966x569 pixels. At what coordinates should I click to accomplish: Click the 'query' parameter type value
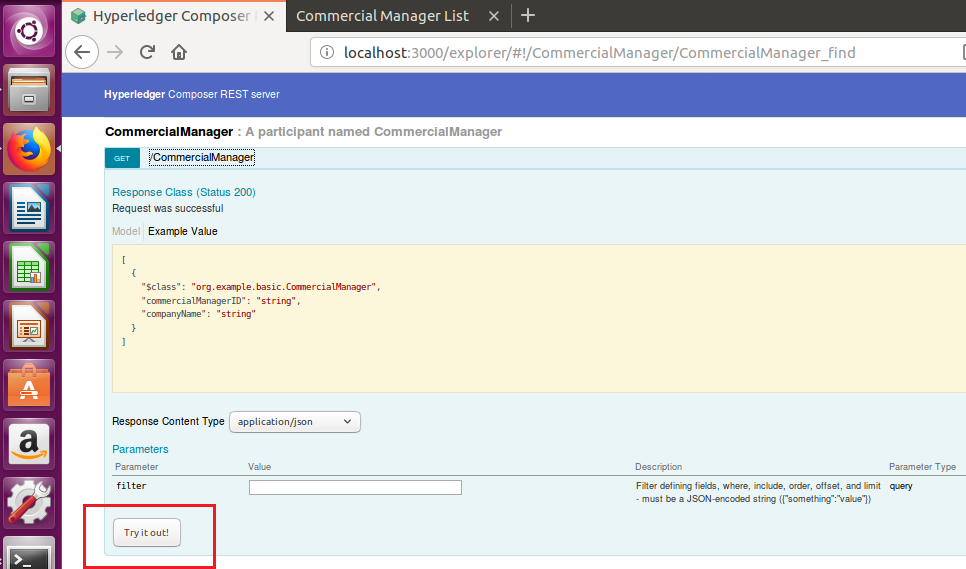tap(901, 486)
